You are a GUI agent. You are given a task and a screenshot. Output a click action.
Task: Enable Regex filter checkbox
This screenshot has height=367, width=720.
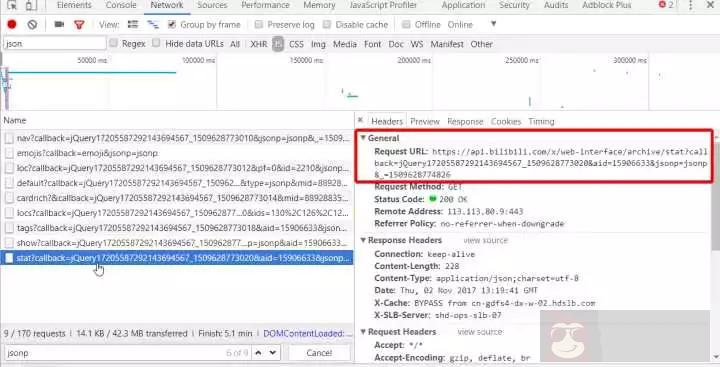tap(113, 43)
